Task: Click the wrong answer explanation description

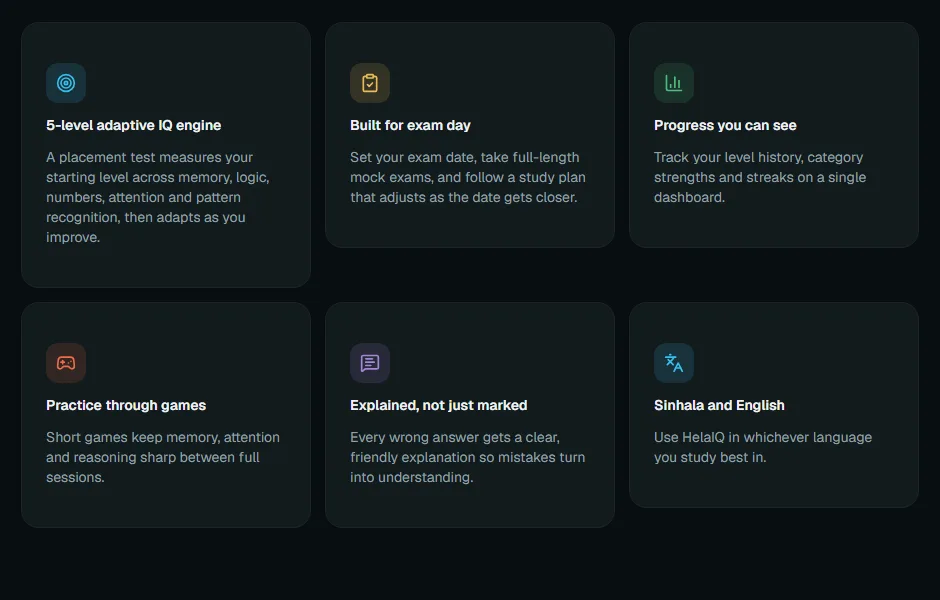Action: tap(468, 457)
